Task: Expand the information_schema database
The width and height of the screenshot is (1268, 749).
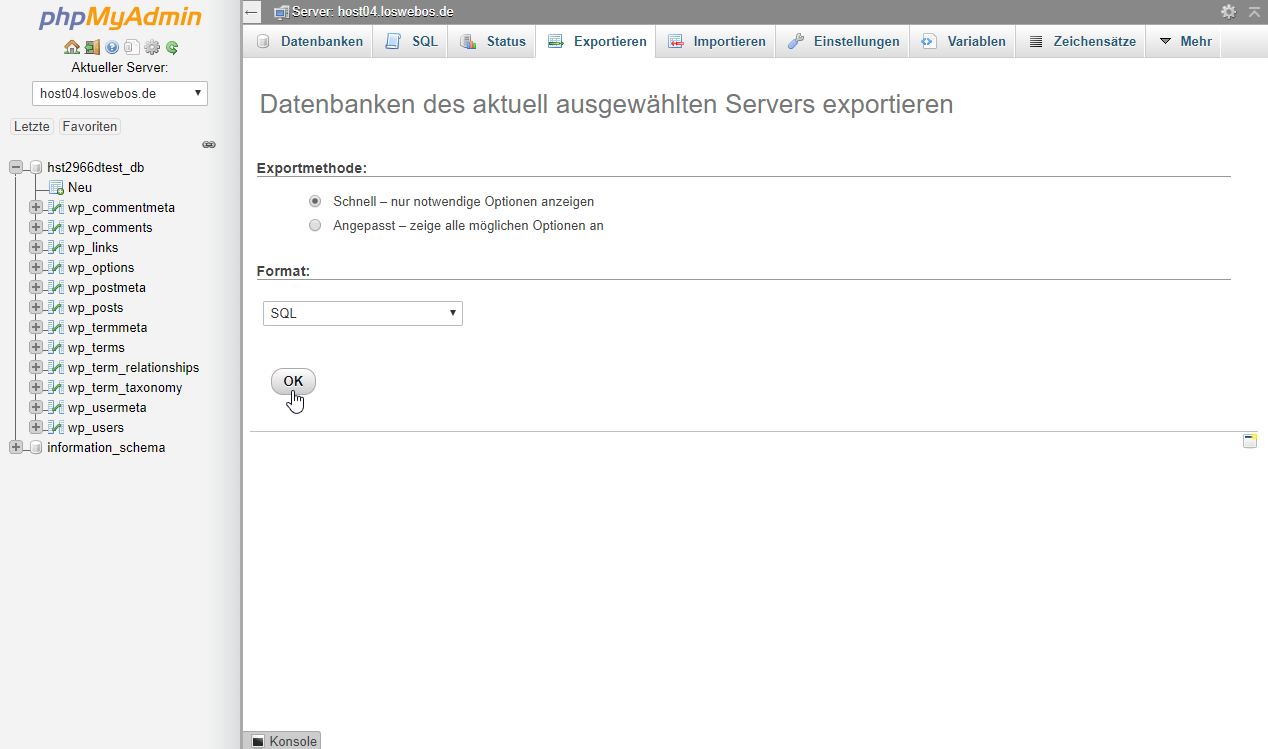Action: 16,447
